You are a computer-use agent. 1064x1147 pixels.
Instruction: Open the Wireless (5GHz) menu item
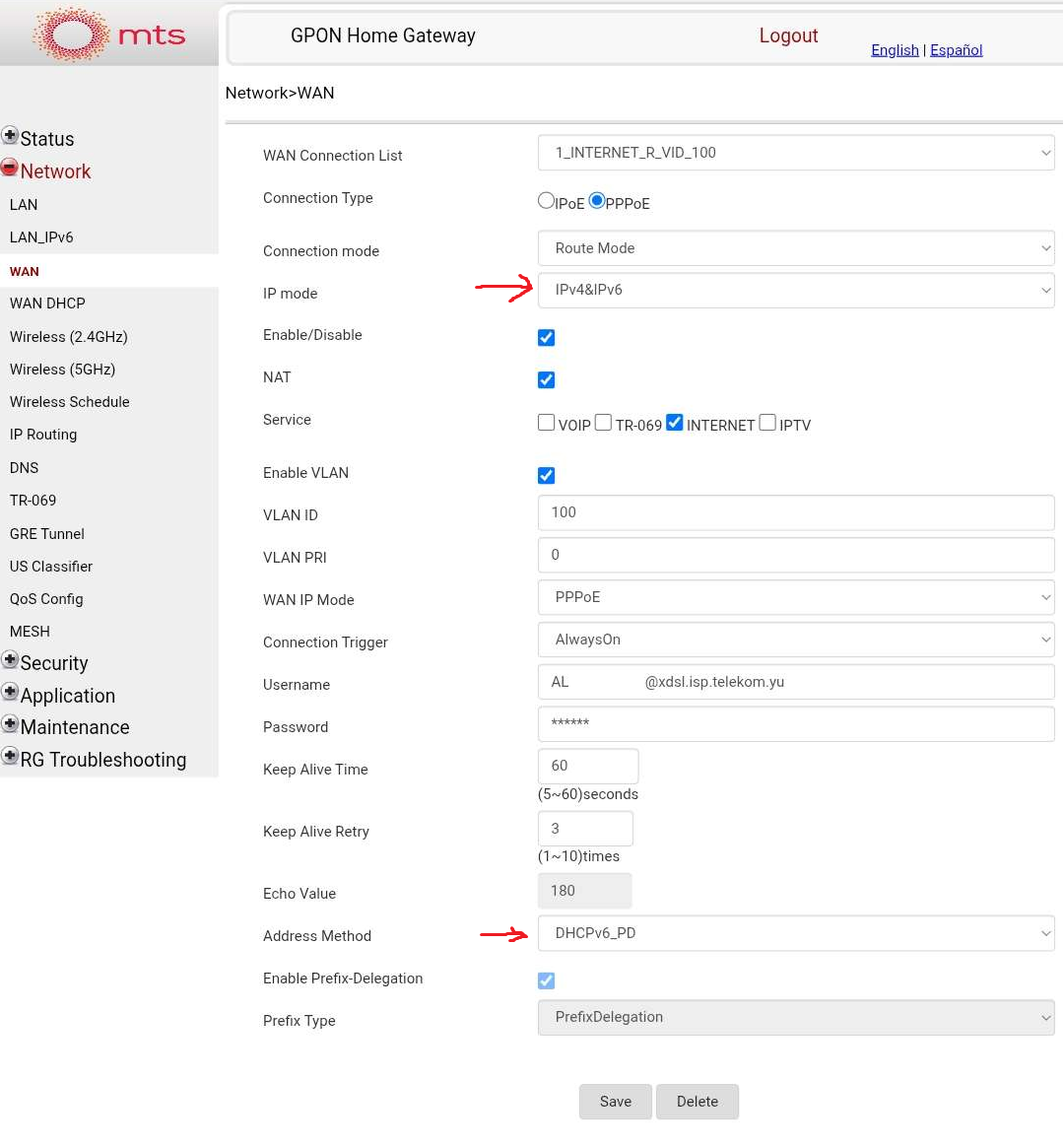pos(62,370)
